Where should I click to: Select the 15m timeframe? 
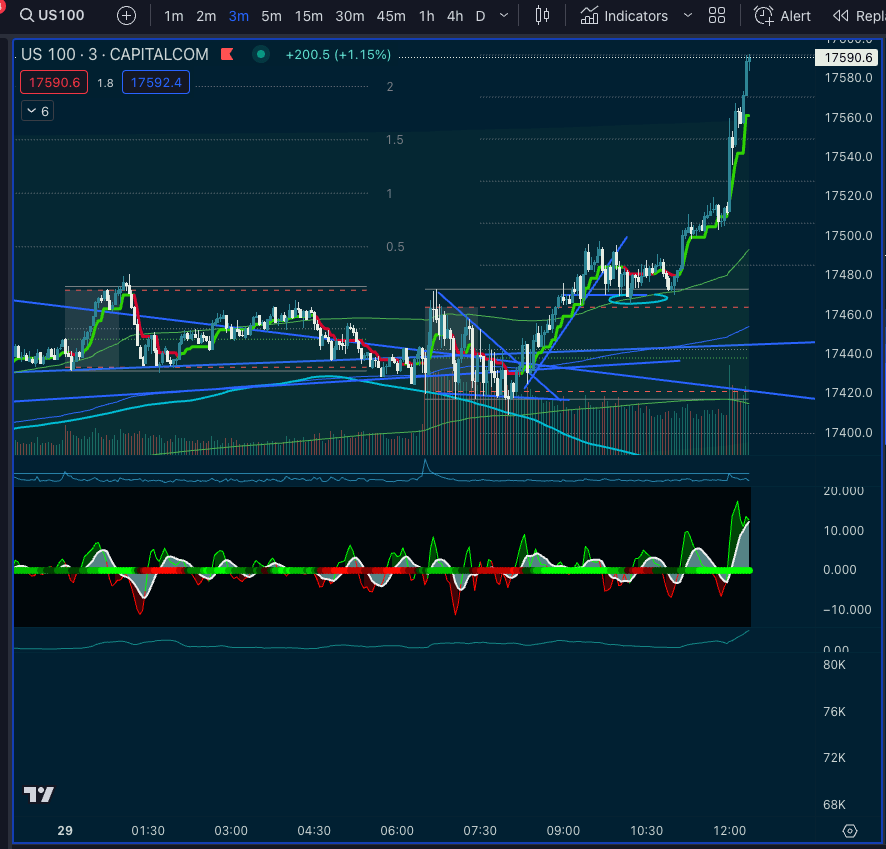pos(308,16)
